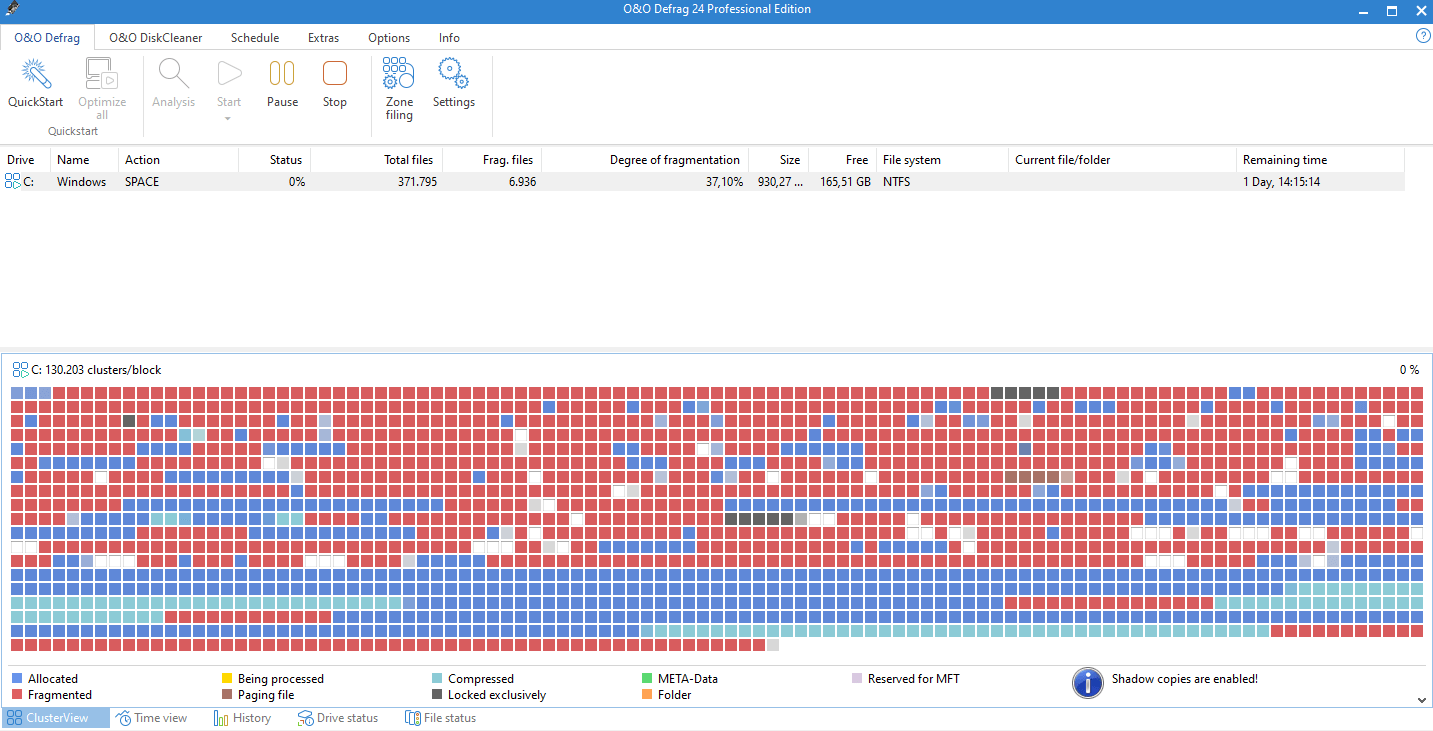This screenshot has width=1433, height=731.
Task: Sort by the Drive column header
Action: 25,160
